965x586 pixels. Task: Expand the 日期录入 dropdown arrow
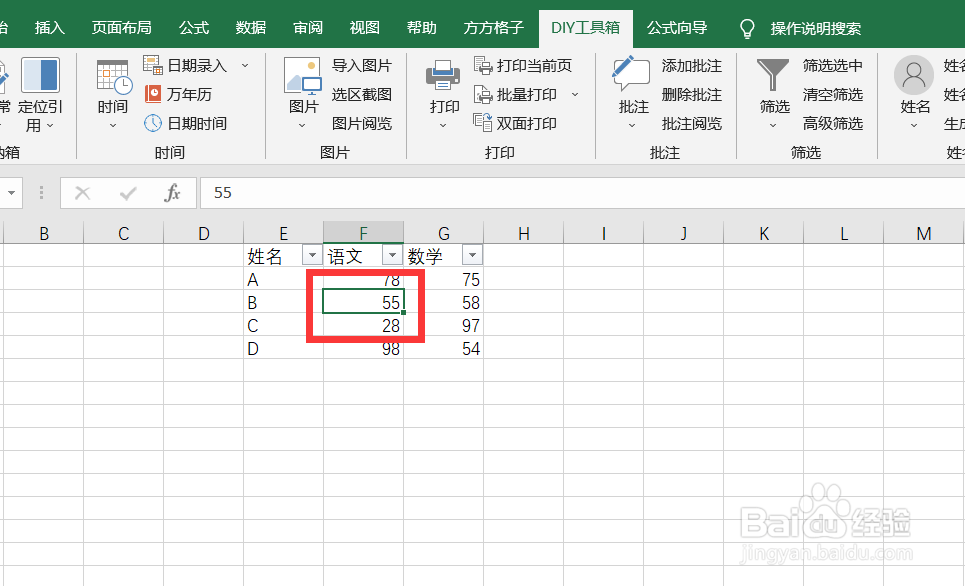tap(245, 65)
